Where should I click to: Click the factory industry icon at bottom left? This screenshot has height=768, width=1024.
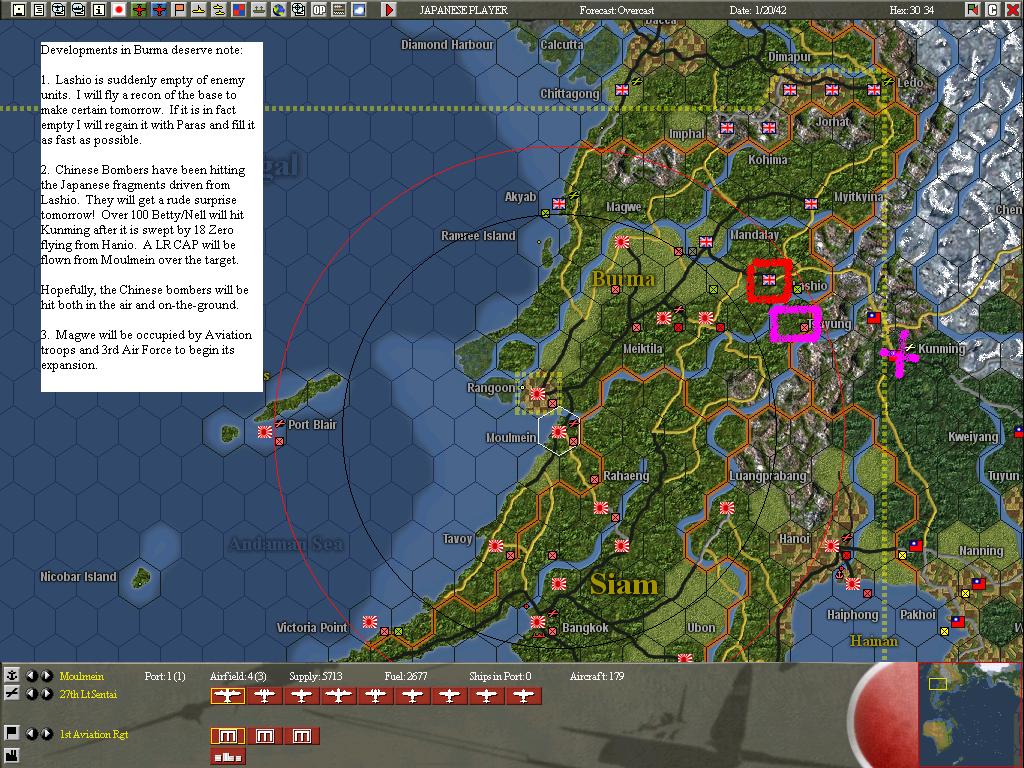pos(11,756)
